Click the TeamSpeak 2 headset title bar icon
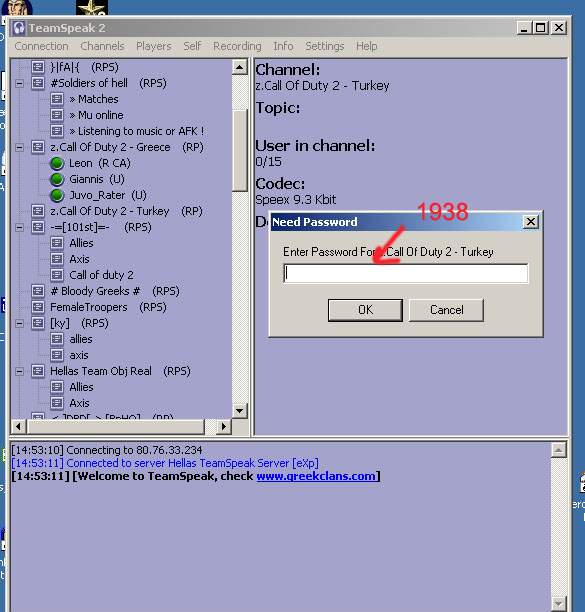585x612 pixels. click(18, 28)
